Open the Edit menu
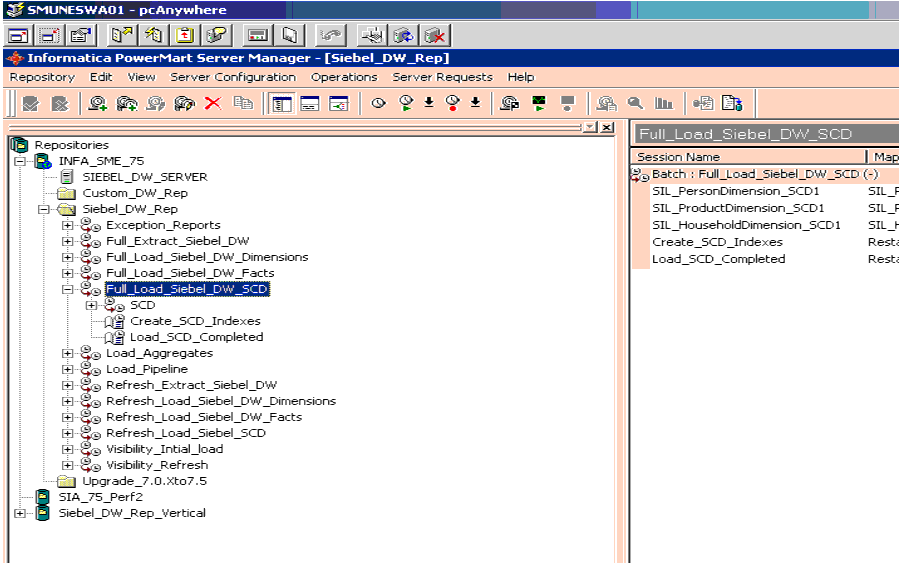 point(101,77)
